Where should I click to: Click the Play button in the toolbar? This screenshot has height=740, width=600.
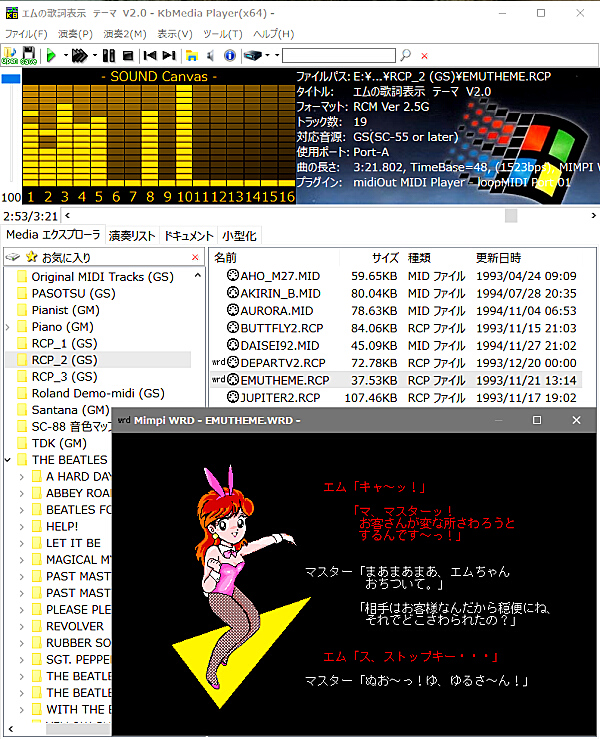coord(50,56)
